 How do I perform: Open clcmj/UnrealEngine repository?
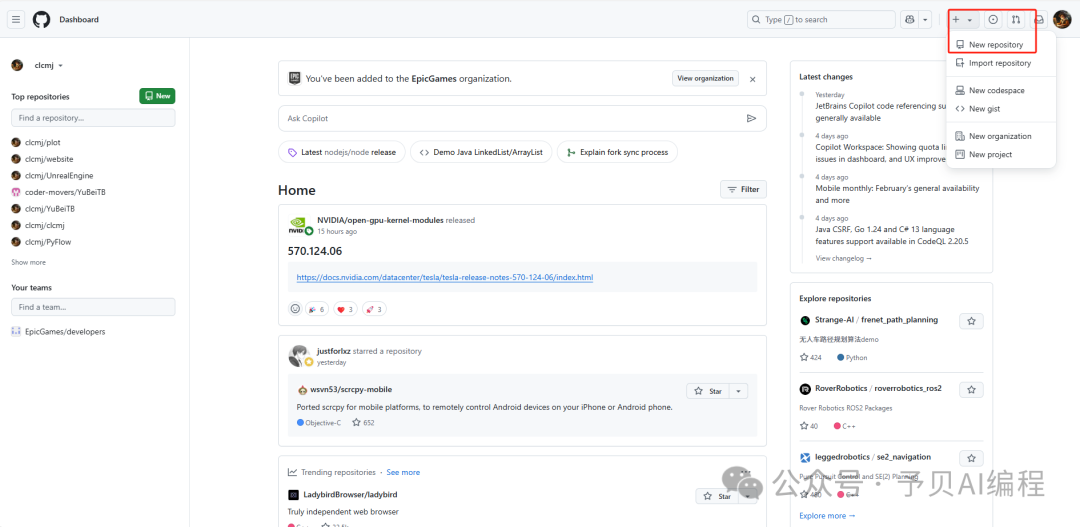click(x=59, y=176)
